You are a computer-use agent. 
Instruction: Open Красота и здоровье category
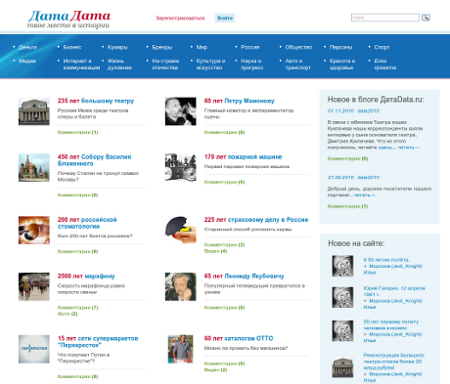[x=342, y=64]
